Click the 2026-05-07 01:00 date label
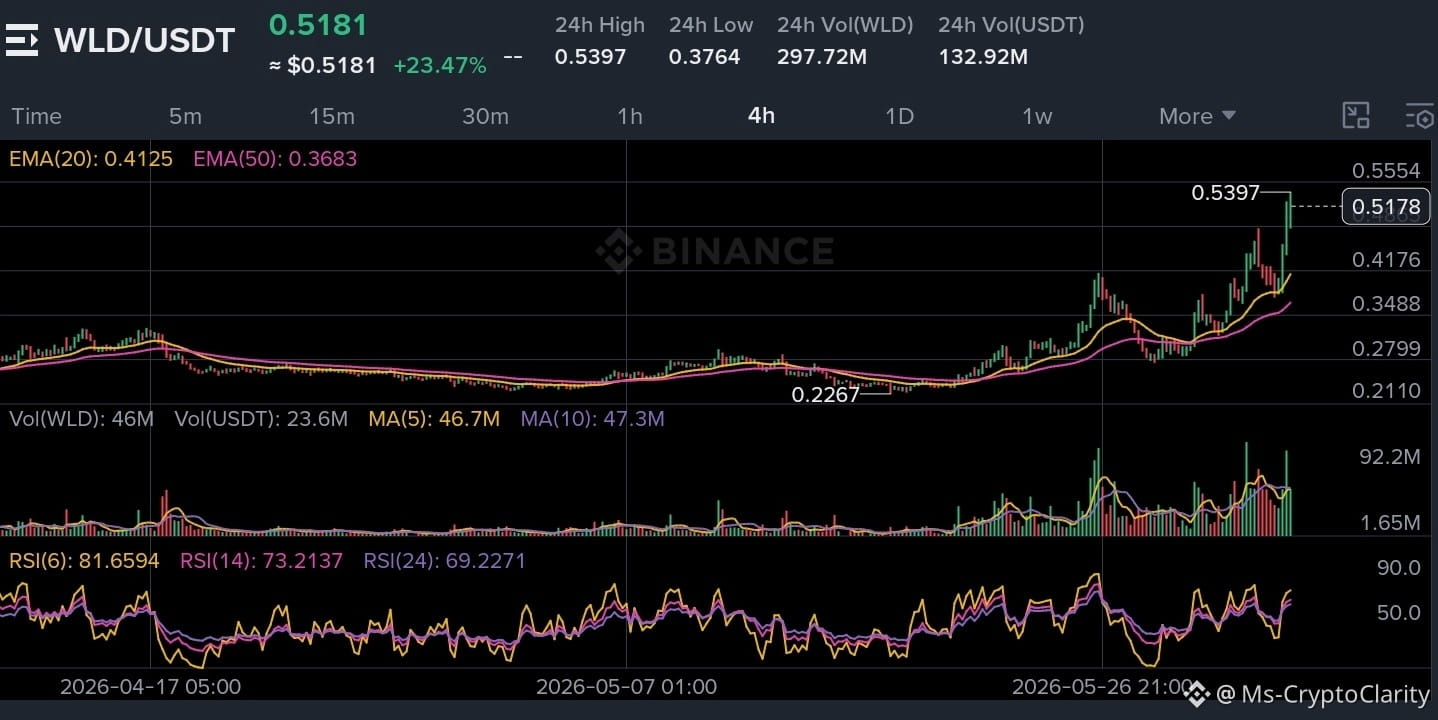This screenshot has height=720, width=1438. coord(626,687)
